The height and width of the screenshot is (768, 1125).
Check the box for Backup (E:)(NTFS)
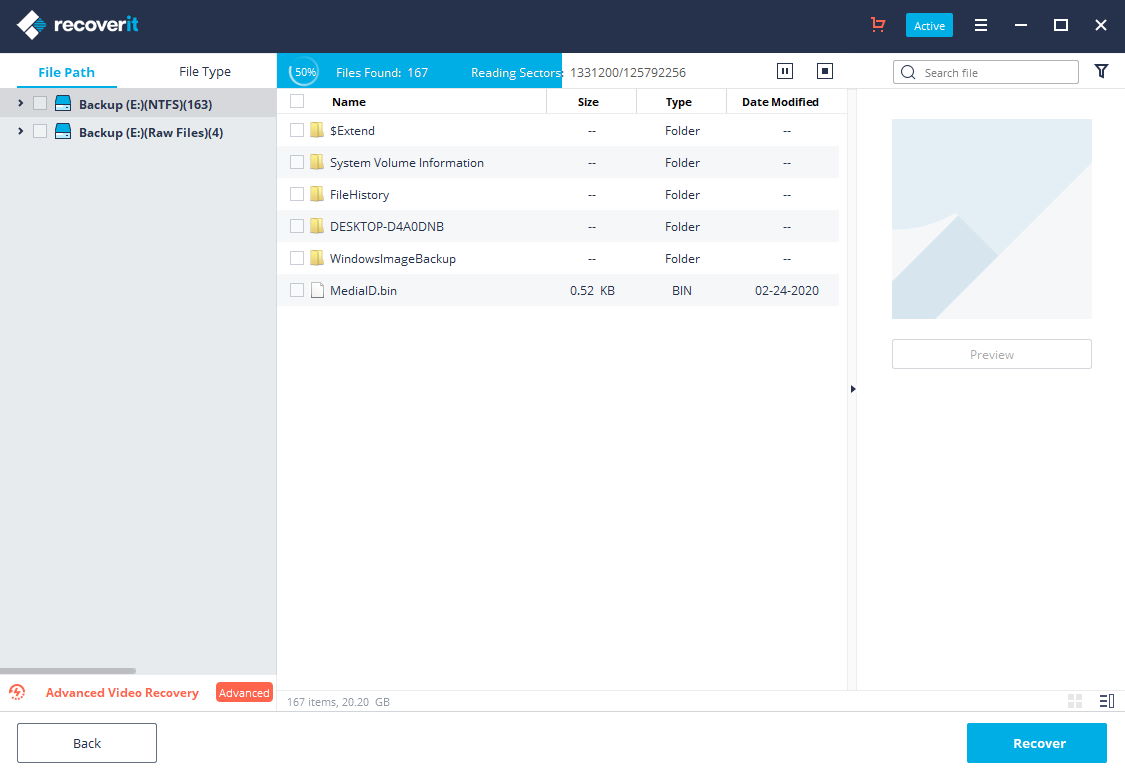[40, 103]
